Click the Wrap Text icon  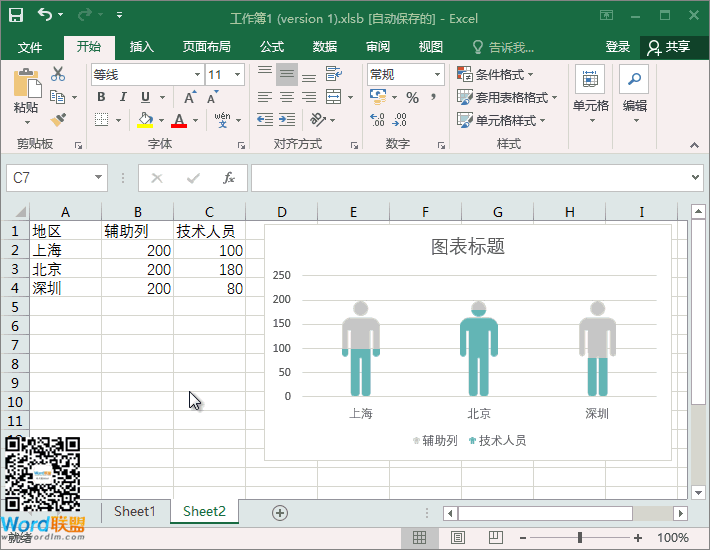coord(334,74)
